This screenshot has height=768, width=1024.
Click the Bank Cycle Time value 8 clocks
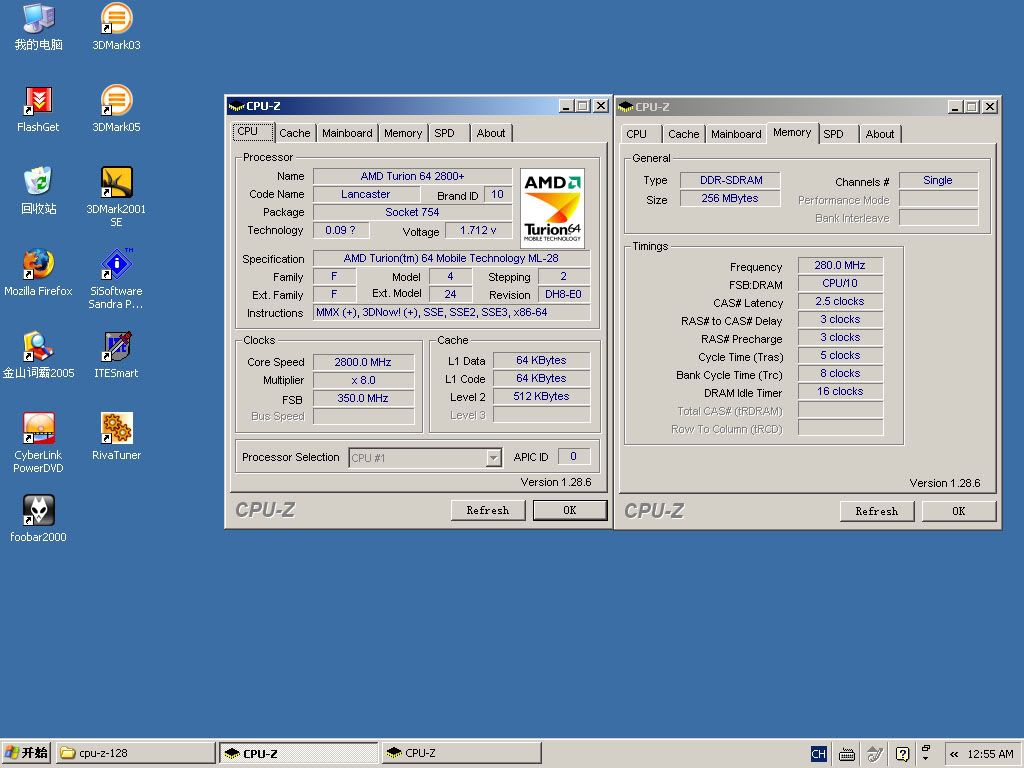coord(840,374)
